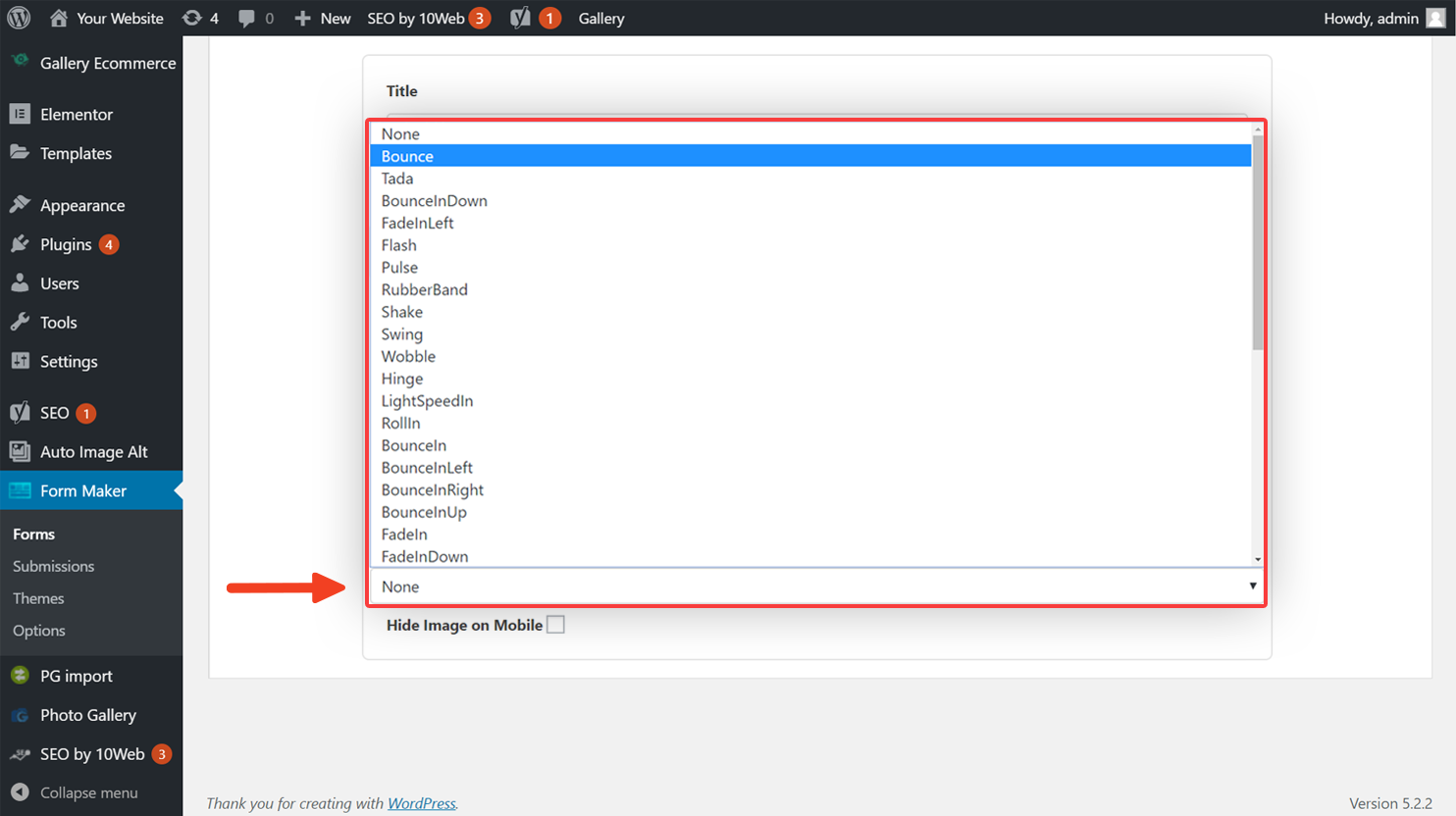Click the Elementor sidebar icon

pyautogui.click(x=20, y=114)
